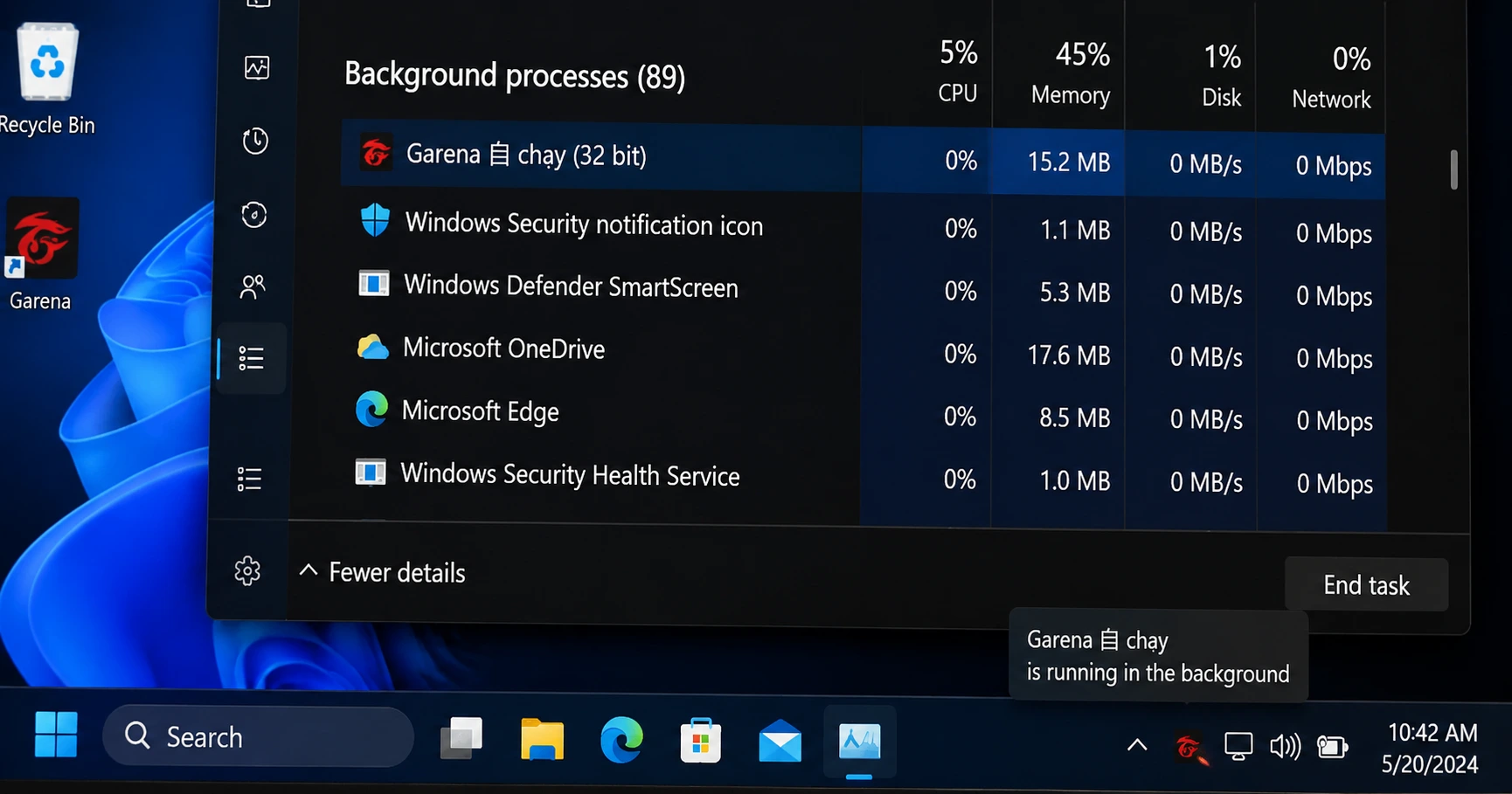Click the Windows Security shield icon in list

375,220
